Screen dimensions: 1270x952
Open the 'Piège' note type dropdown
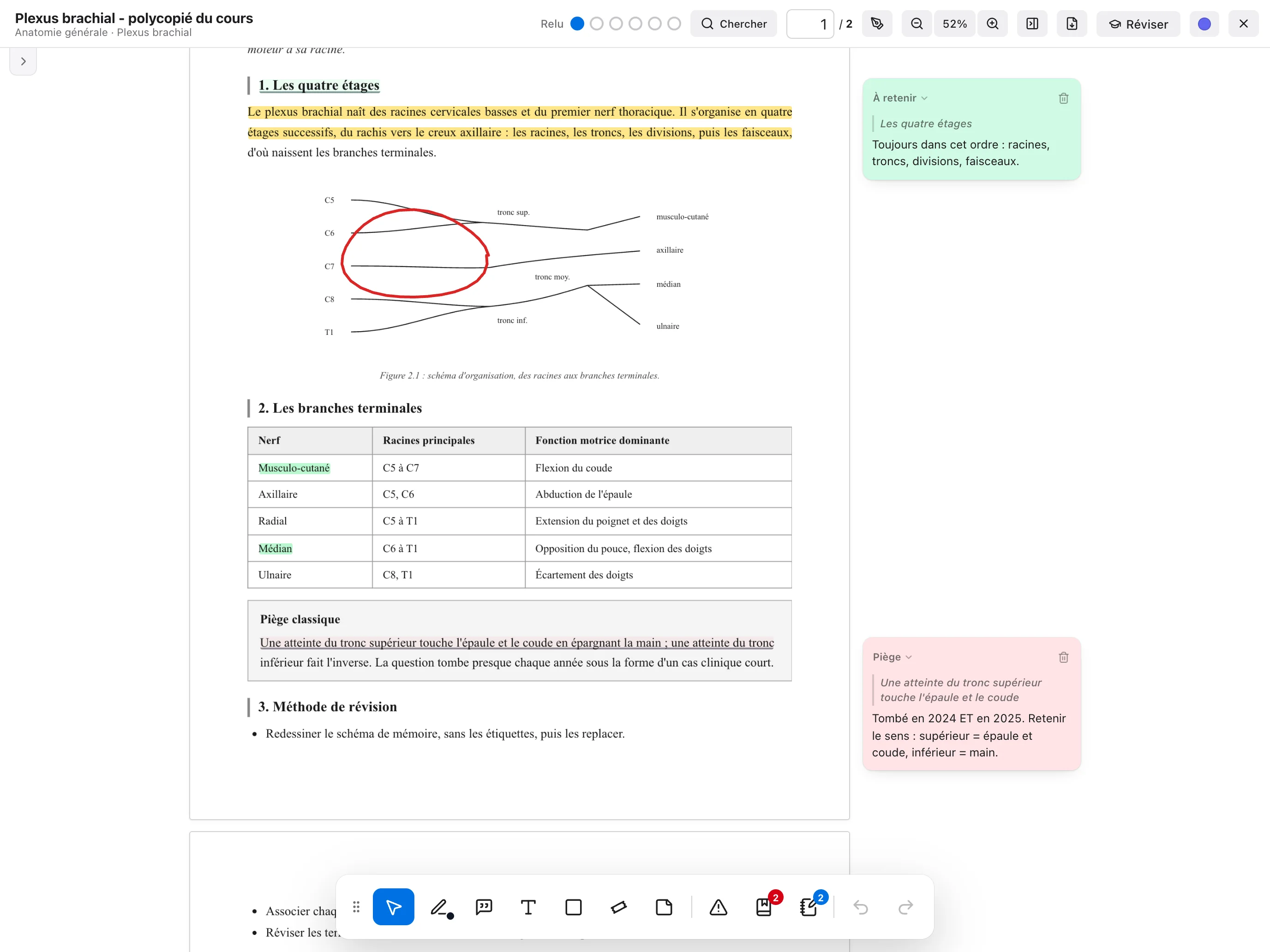892,657
